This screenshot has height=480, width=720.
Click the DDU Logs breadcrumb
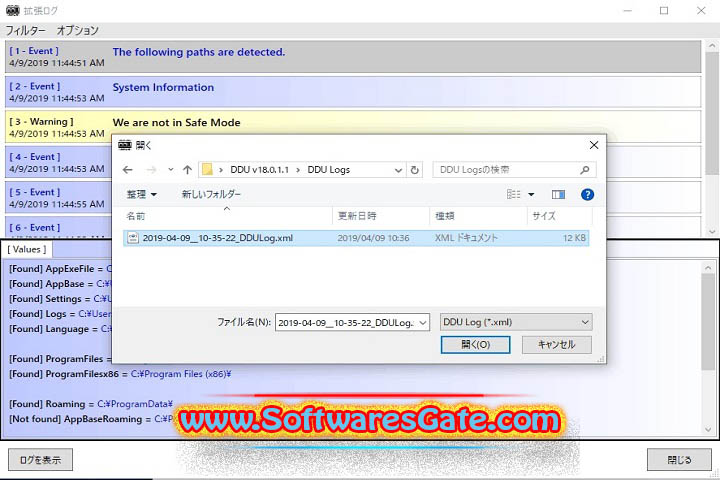click(x=329, y=170)
